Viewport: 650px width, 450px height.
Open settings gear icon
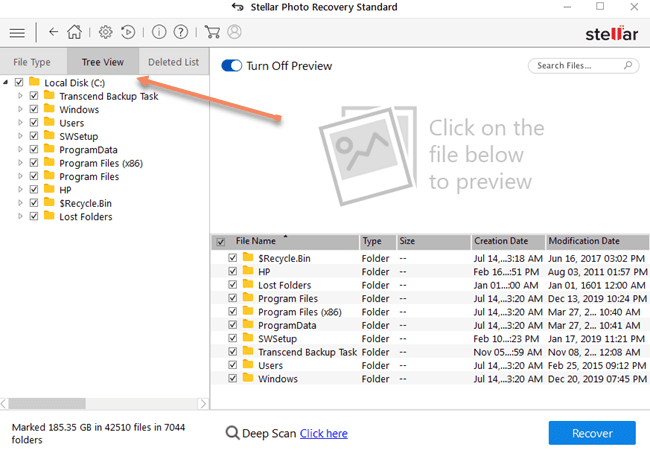(x=105, y=31)
